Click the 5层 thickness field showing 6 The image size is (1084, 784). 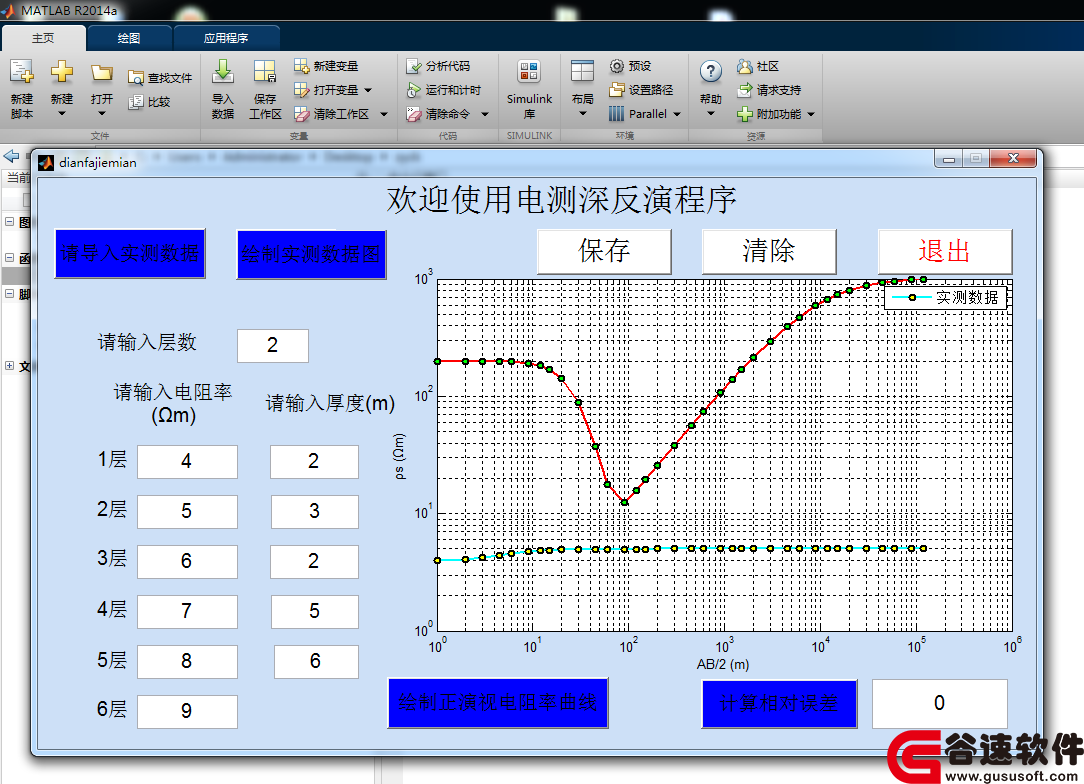coord(316,662)
